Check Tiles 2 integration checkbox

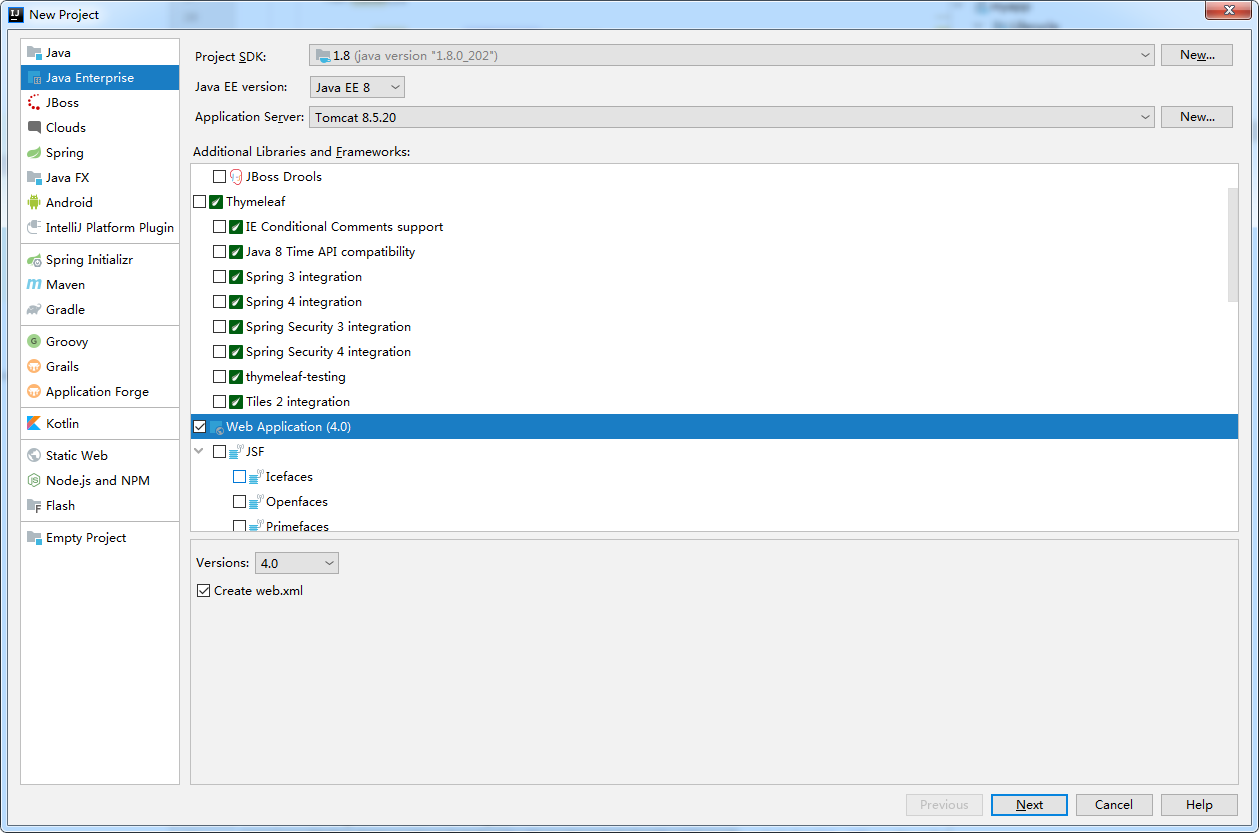(219, 401)
